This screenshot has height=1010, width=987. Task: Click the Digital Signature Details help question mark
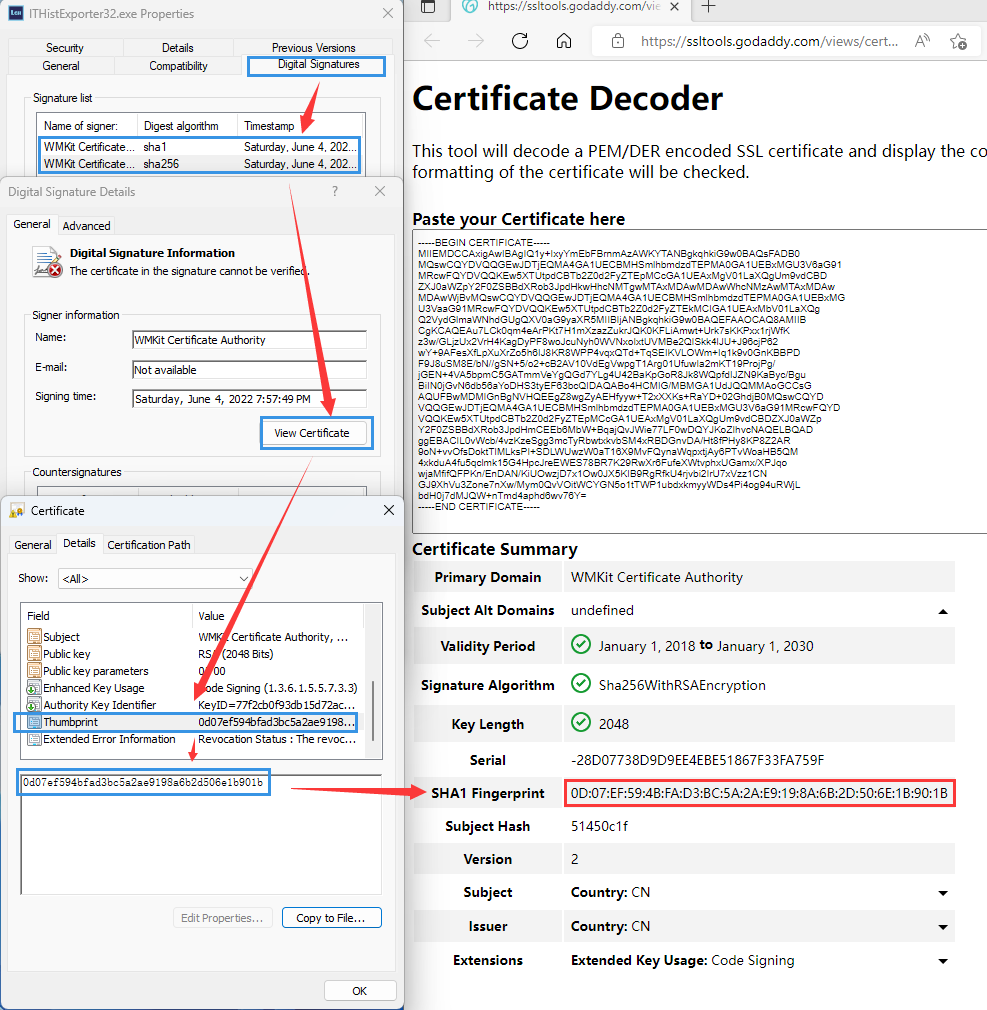[x=335, y=191]
